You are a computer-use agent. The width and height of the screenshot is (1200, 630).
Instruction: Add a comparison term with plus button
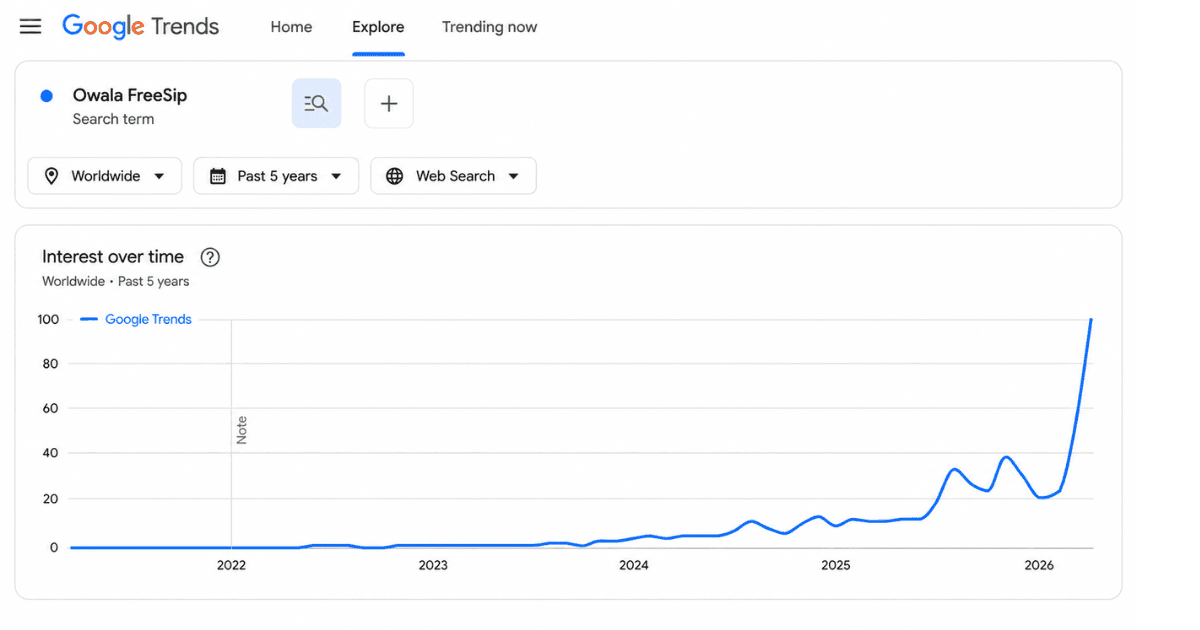click(x=389, y=103)
